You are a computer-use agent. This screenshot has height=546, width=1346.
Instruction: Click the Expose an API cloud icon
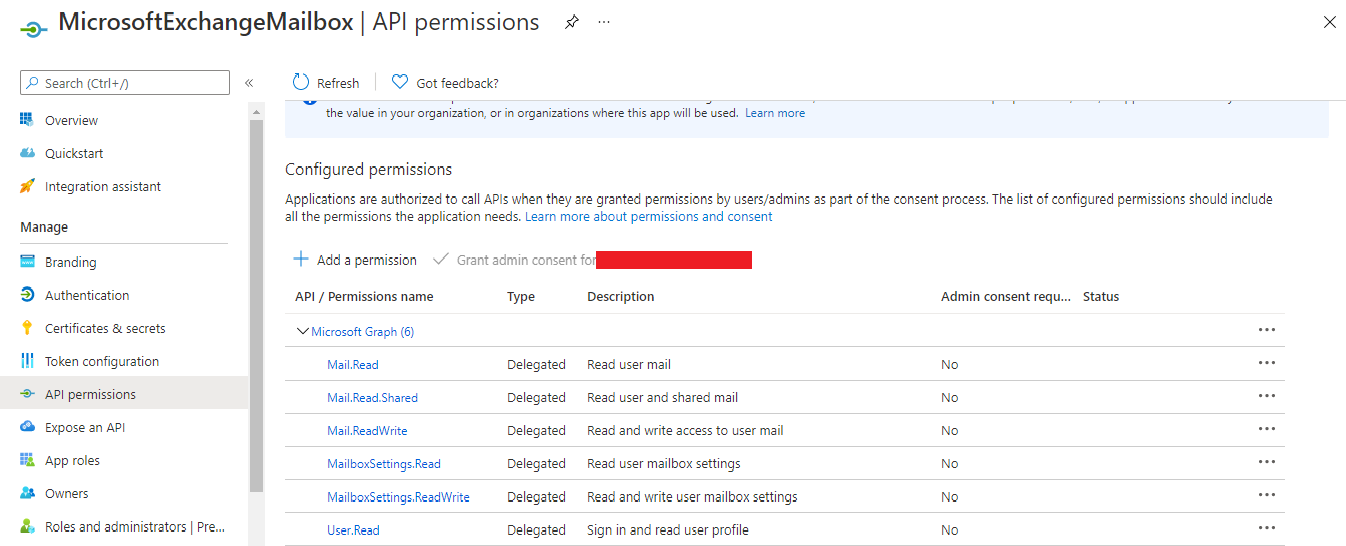pyautogui.click(x=27, y=427)
